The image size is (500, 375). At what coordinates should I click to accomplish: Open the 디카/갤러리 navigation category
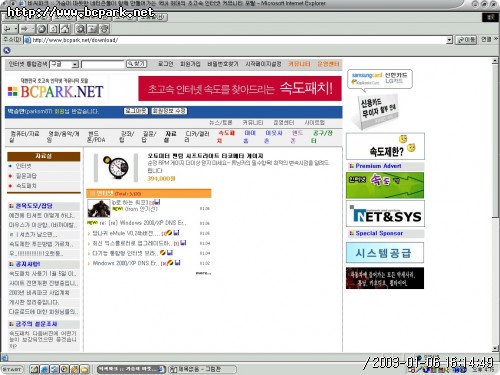pyautogui.click(x=197, y=137)
